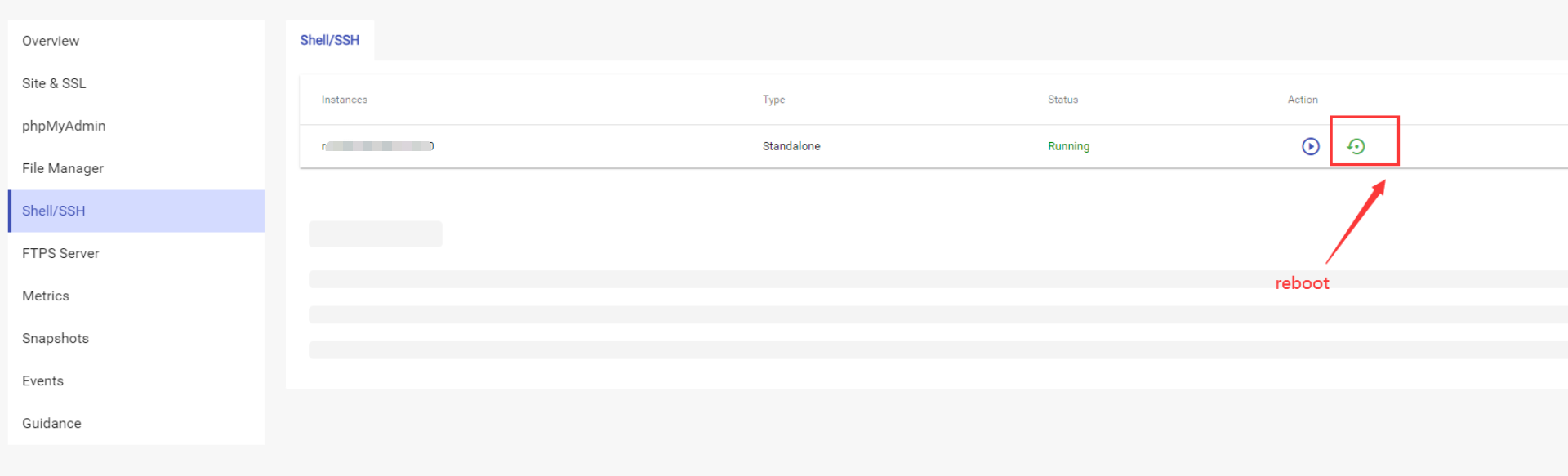The image size is (1568, 476).
Task: Click the Action column header
Action: click(x=1303, y=100)
